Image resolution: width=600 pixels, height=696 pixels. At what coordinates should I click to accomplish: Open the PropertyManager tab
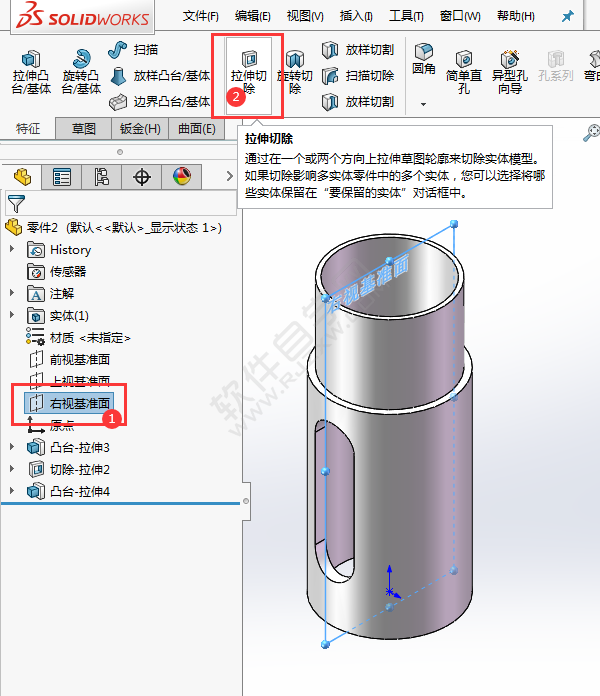[x=62, y=177]
